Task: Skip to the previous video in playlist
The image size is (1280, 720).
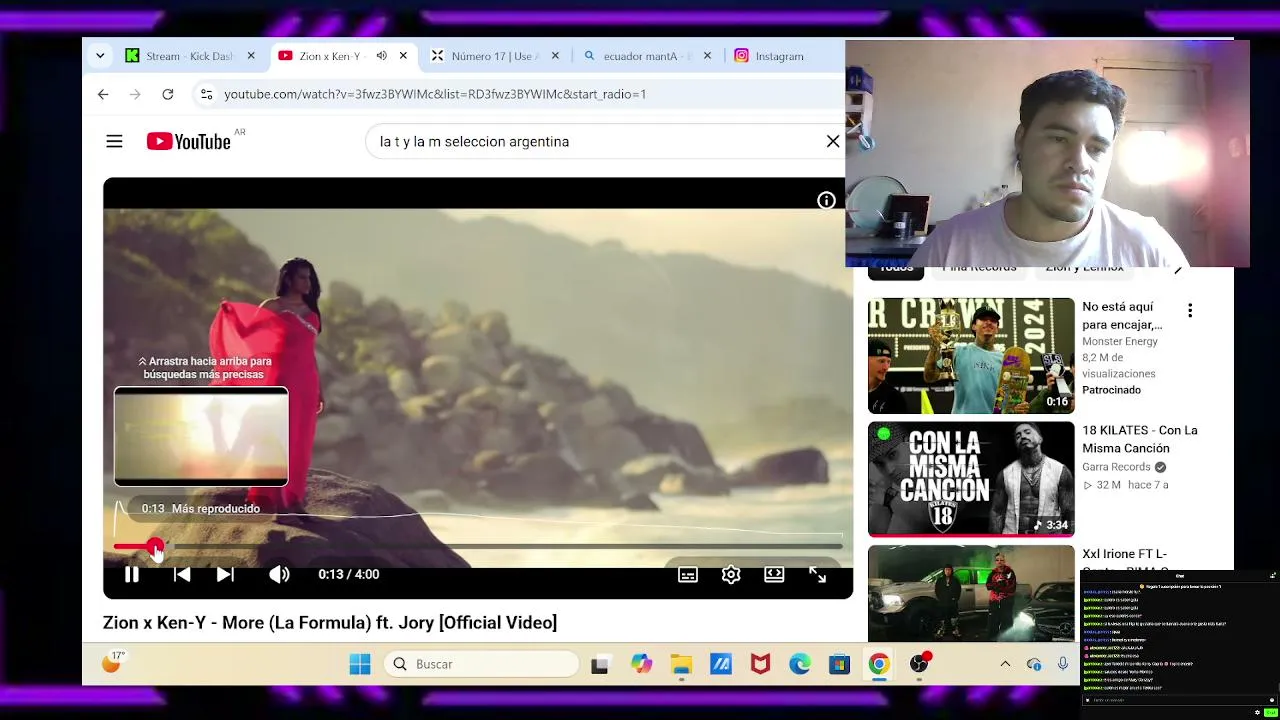Action: tap(182, 574)
